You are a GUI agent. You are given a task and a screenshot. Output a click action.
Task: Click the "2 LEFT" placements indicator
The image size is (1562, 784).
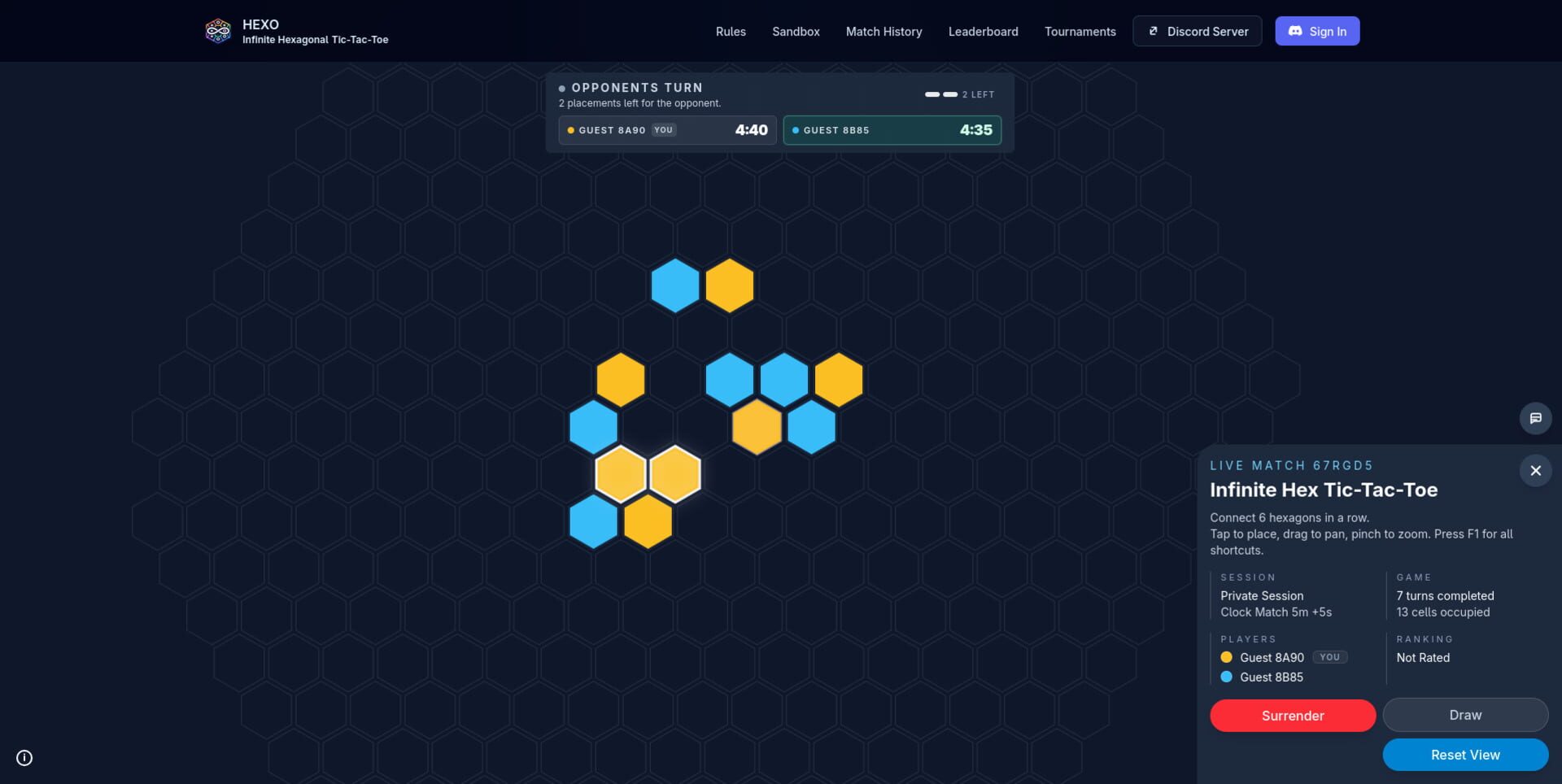pos(960,94)
